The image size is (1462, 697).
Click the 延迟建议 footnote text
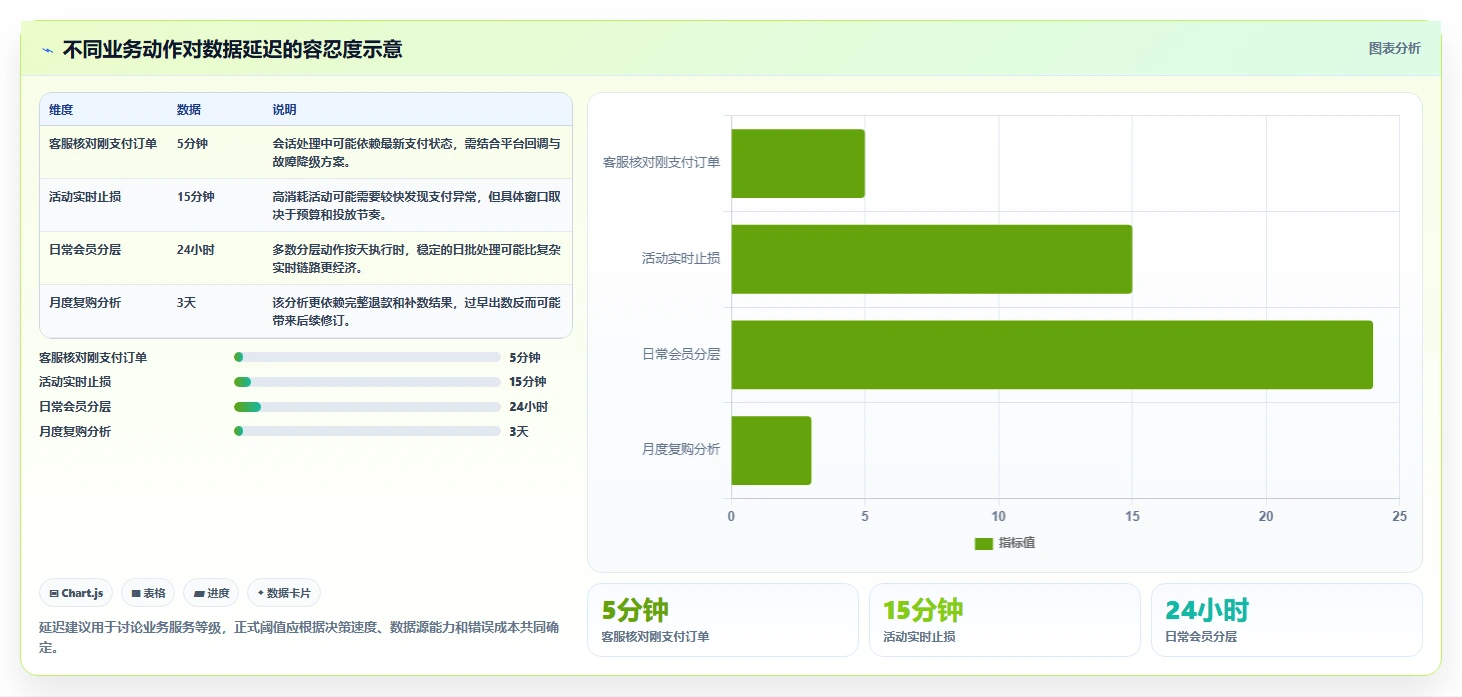click(299, 638)
